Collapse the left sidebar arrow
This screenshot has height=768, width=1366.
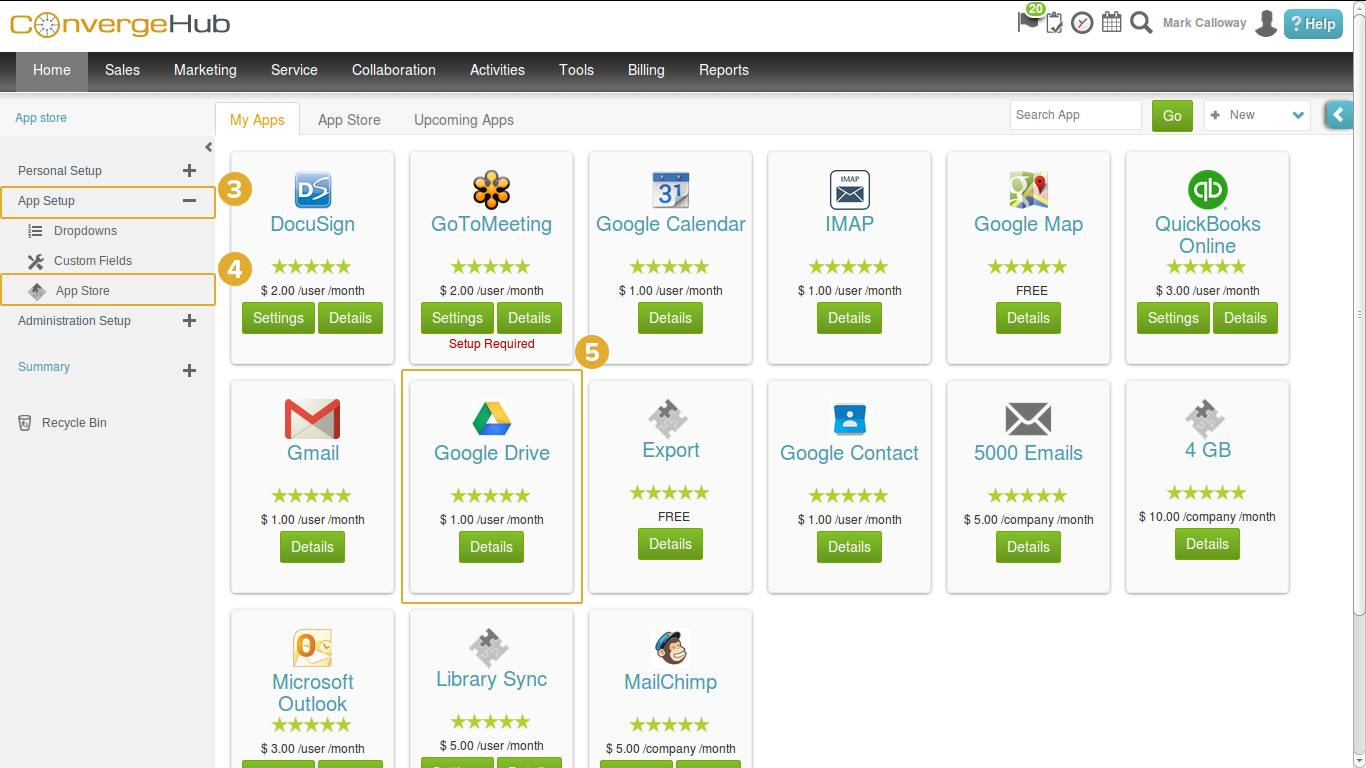(208, 147)
